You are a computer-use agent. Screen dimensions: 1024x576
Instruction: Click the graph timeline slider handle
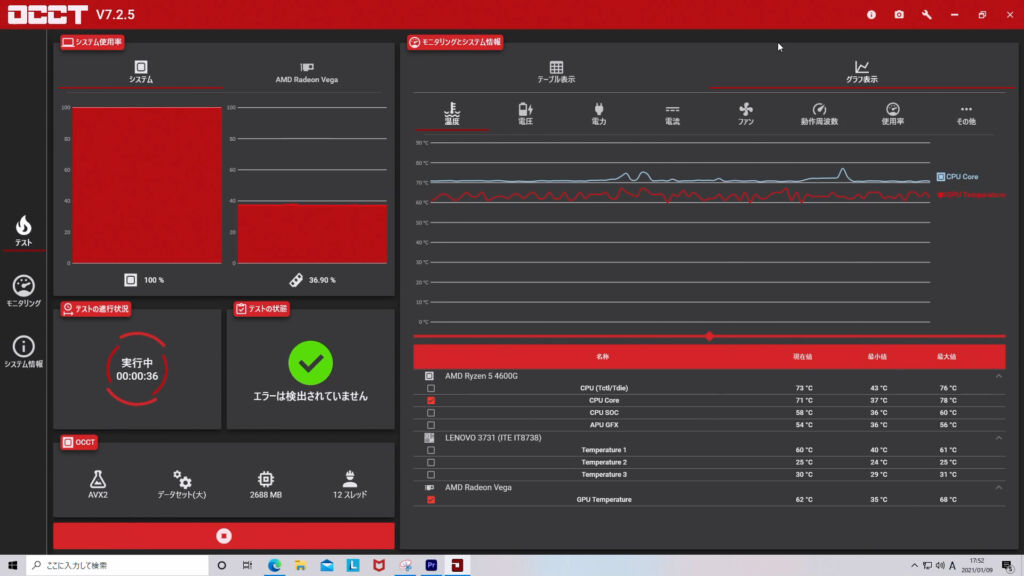[x=709, y=336]
